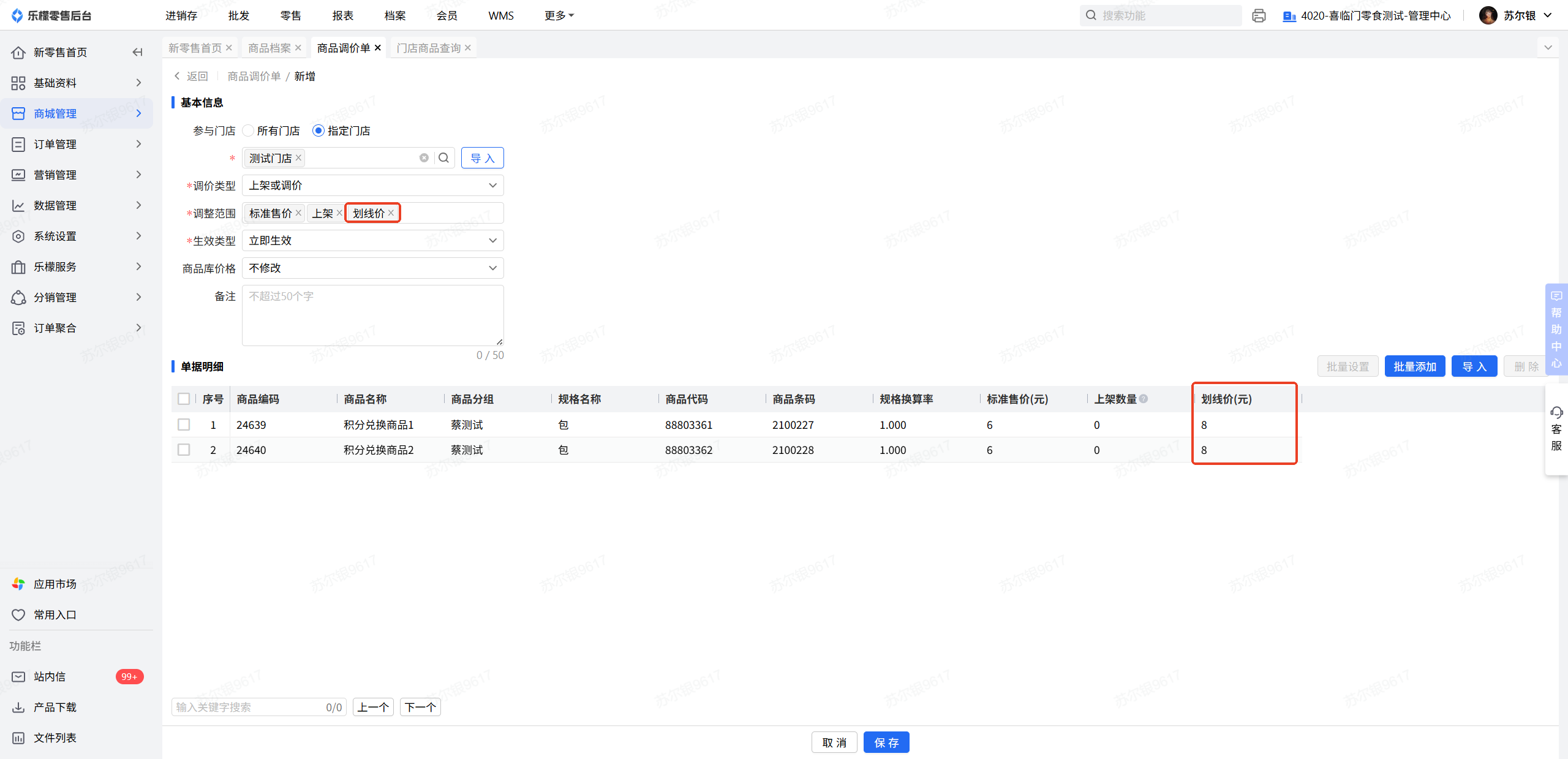Check the row 1 checkbox for 24639
Image resolution: width=1568 pixels, height=759 pixels.
(184, 425)
